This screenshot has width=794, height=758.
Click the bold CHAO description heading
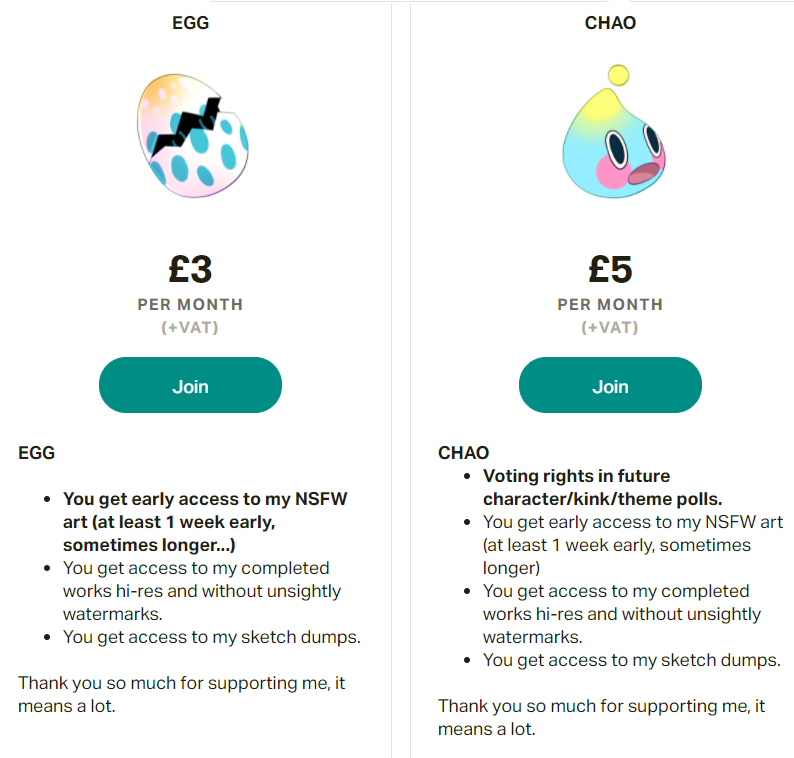tap(463, 452)
